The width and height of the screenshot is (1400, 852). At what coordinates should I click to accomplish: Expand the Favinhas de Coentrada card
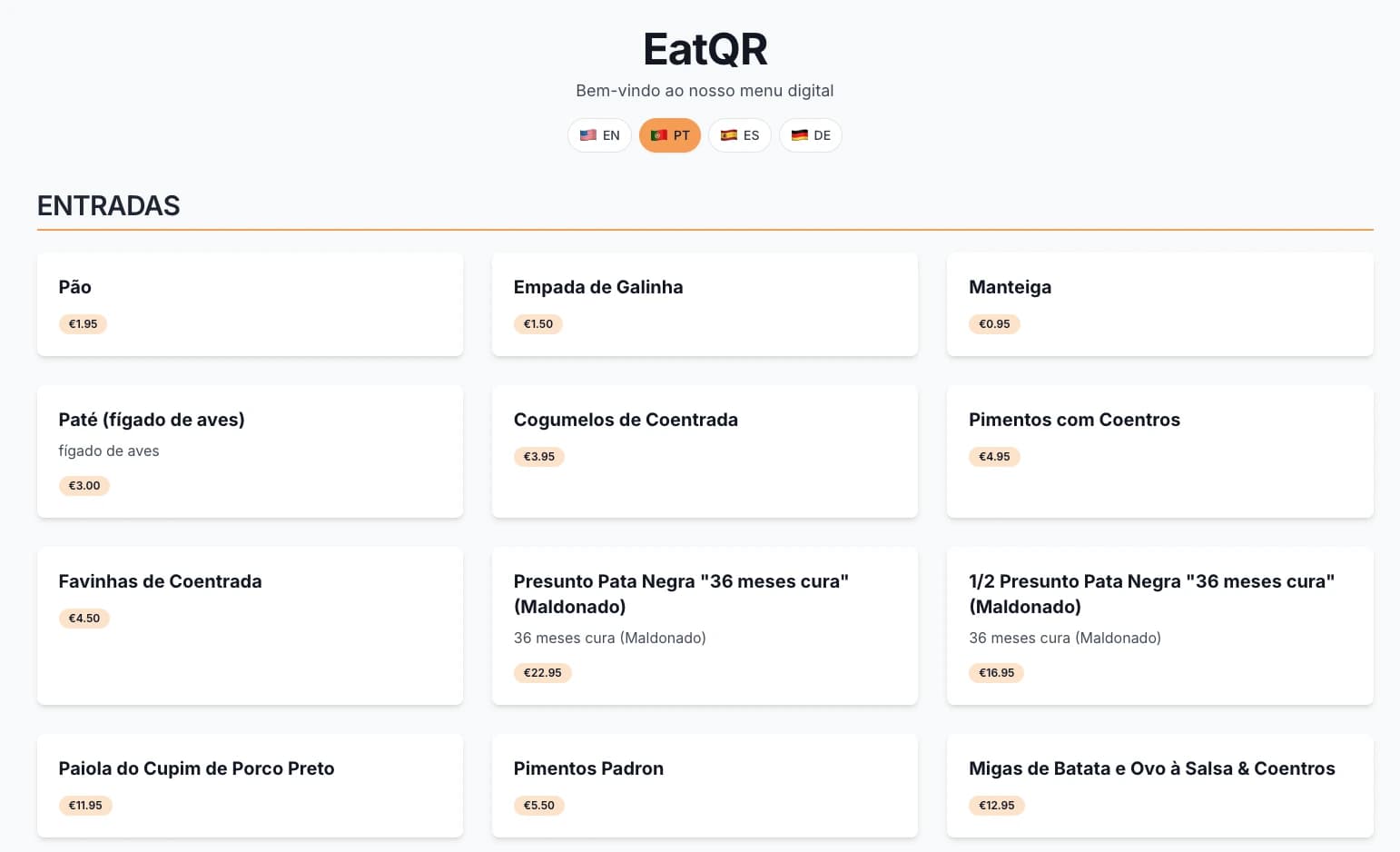tap(250, 626)
